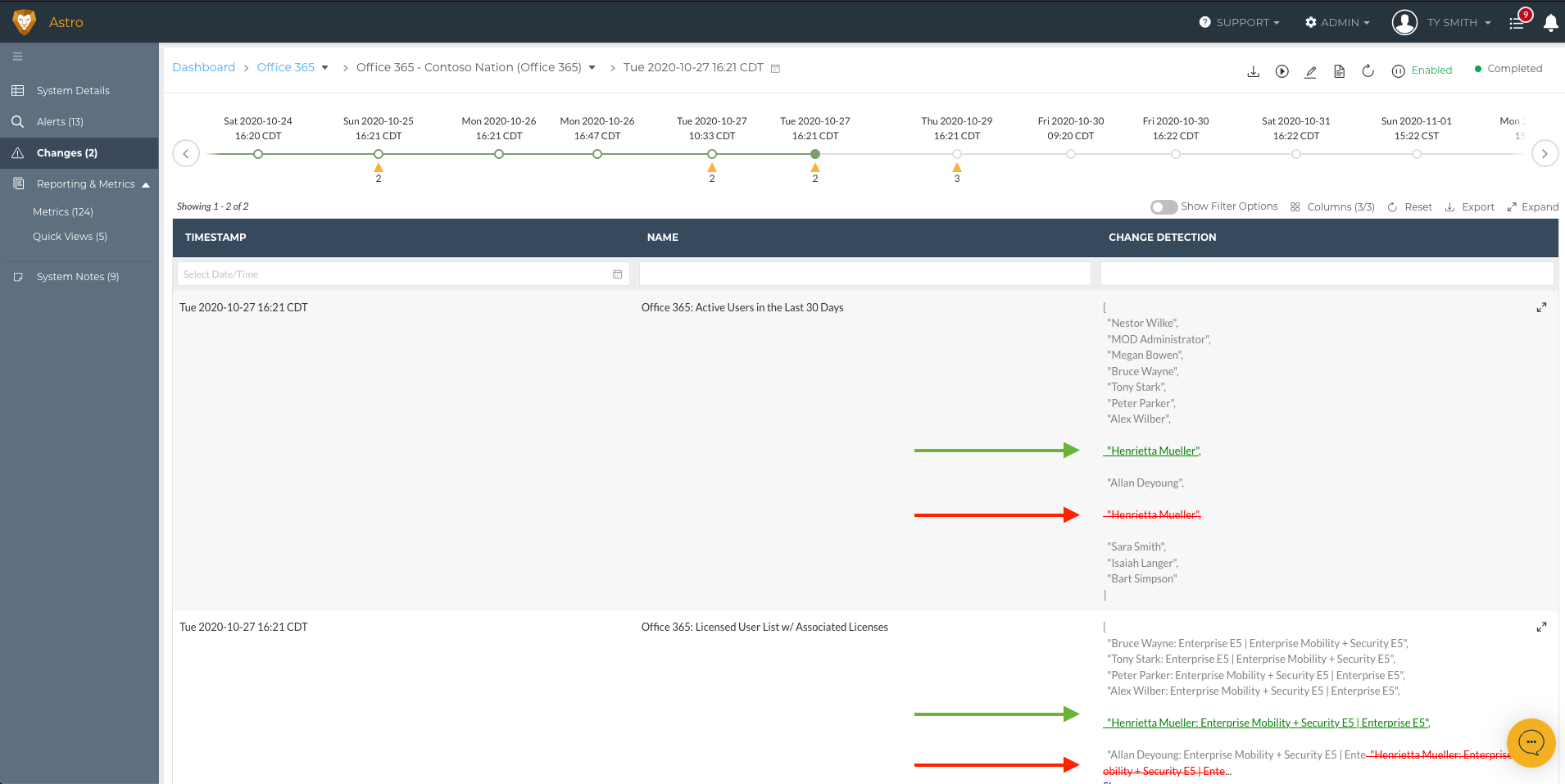Open the Columns (3/3) selector
Viewport: 1565px width, 784px height.
pos(1332,207)
